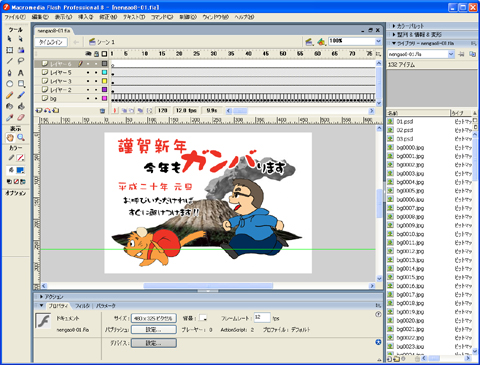The image size is (480, 365).
Task: Open the ウィンドウ menu
Action: coord(216,17)
